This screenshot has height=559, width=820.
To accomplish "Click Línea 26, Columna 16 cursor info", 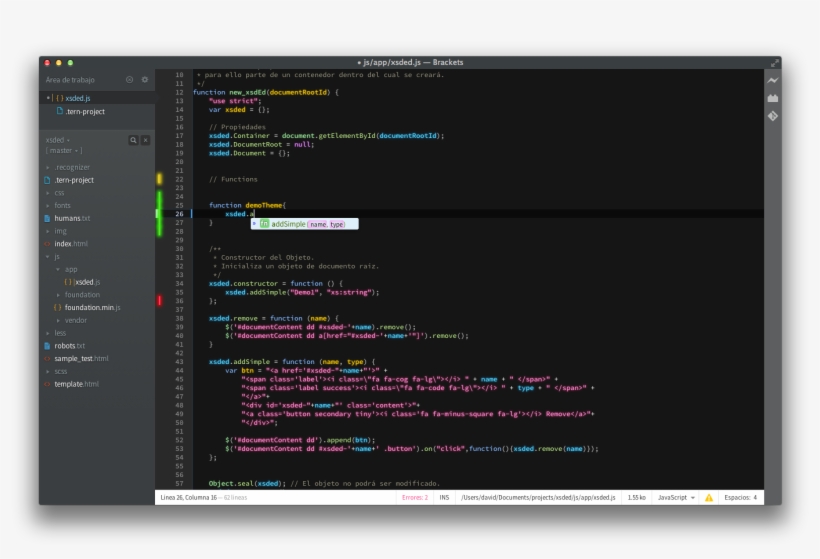I will (189, 497).
